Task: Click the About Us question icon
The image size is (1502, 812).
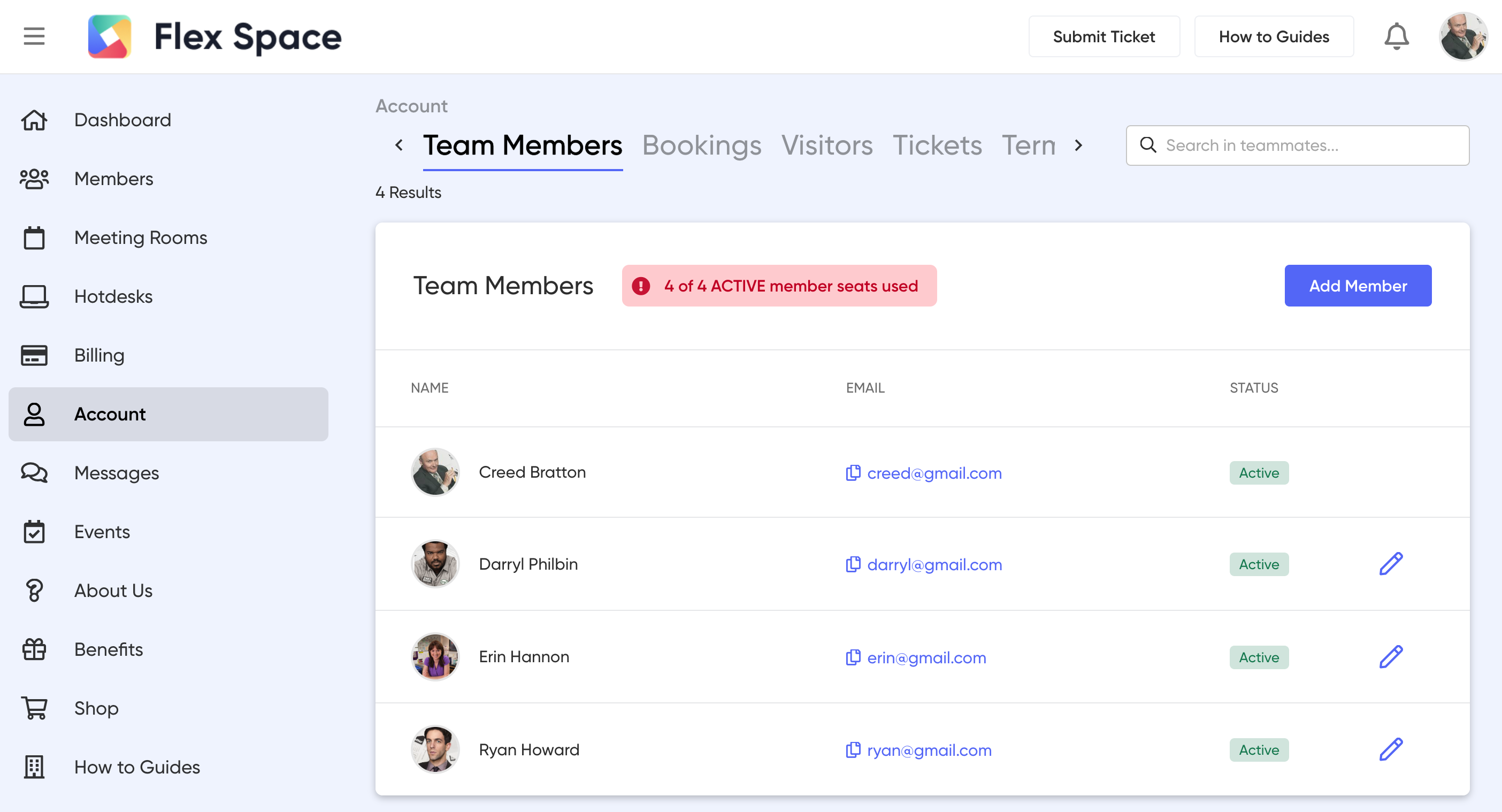Action: (34, 591)
